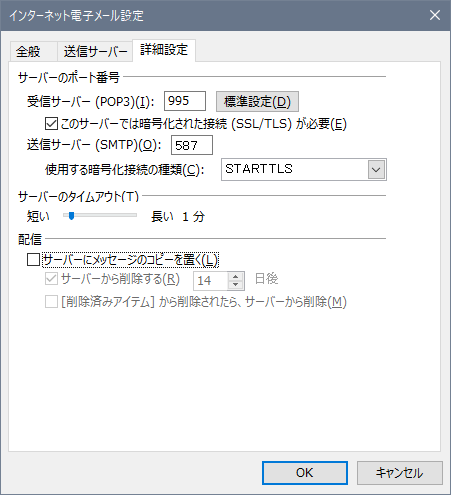Confirm settings with the OK button

pyautogui.click(x=305, y=473)
